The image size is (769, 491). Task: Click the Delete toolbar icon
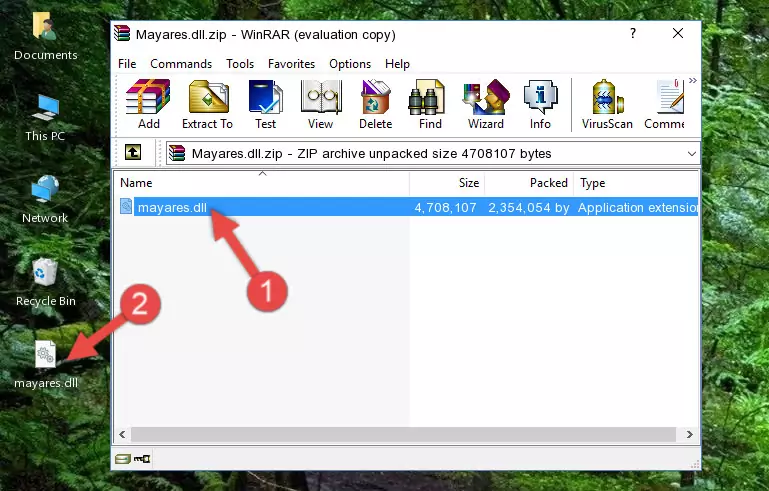pyautogui.click(x=375, y=104)
